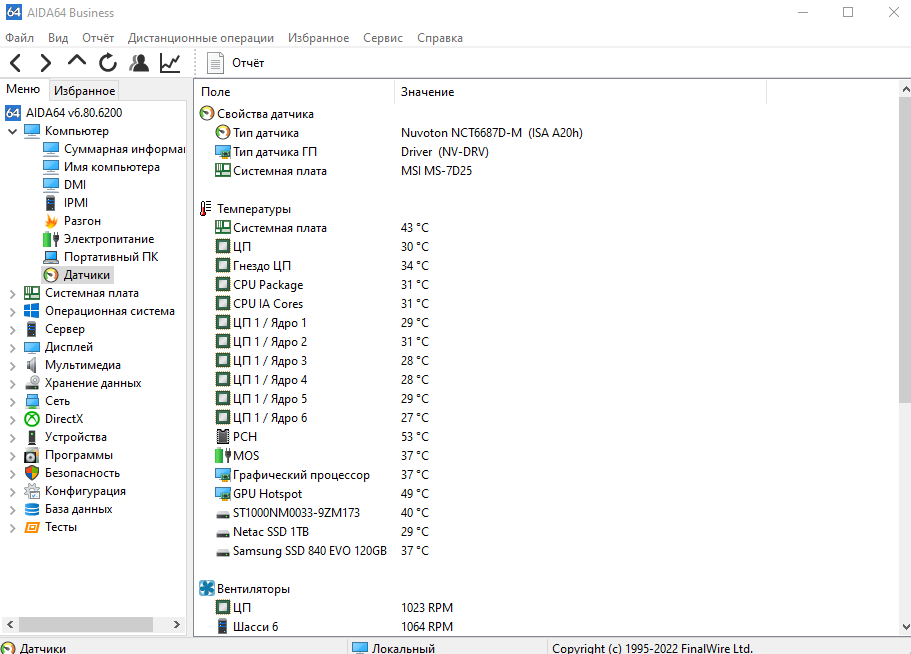Click the Программы icon in tree

(32, 455)
